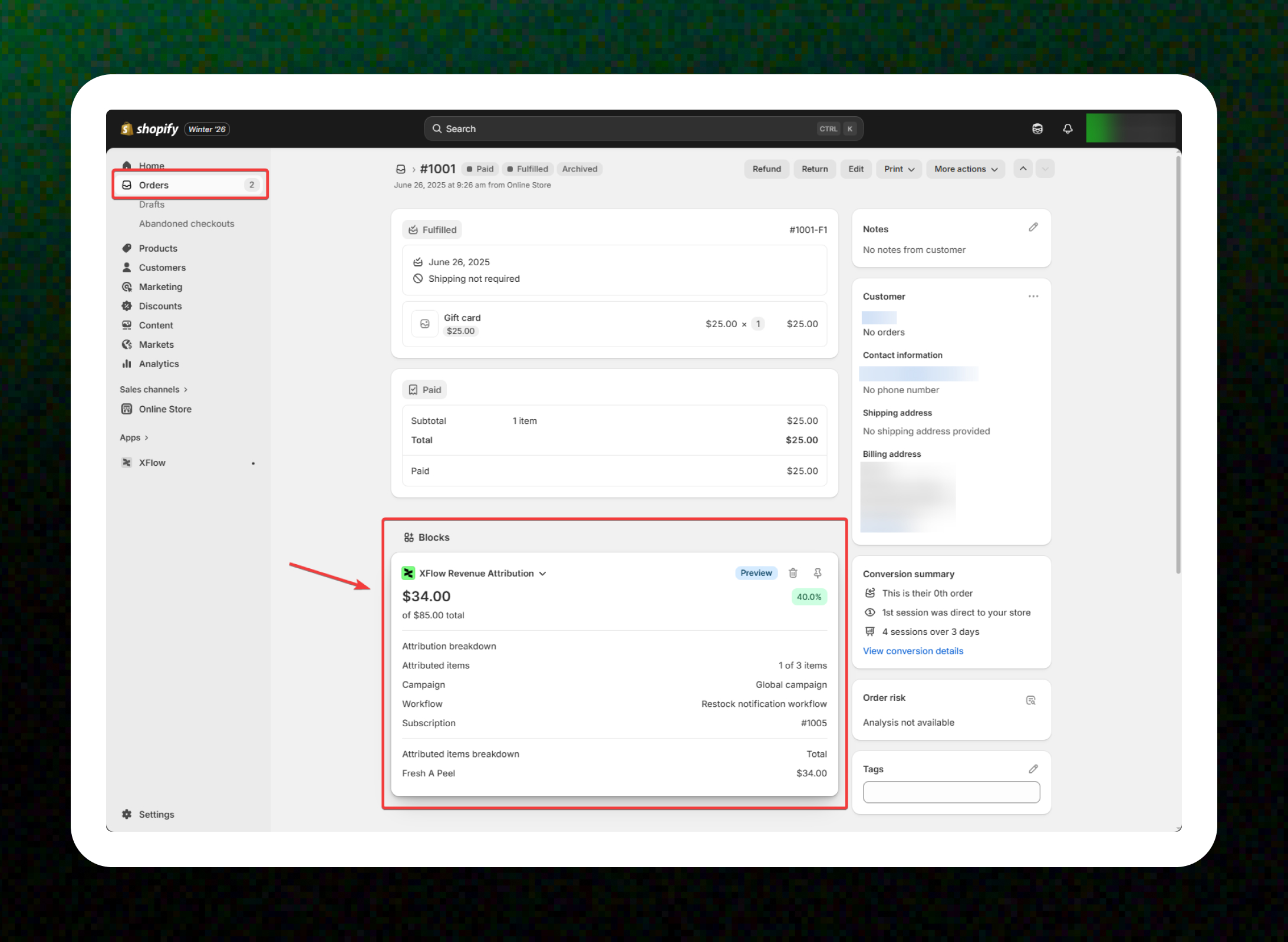Delete the XFlow Revenue Attribution block

pos(793,573)
